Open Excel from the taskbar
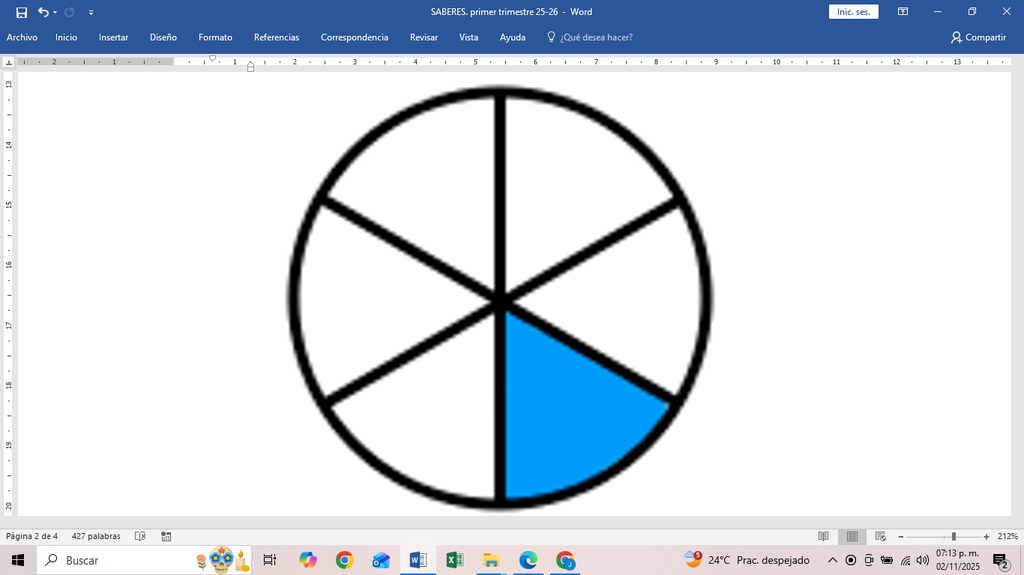Image resolution: width=1024 pixels, height=575 pixels. point(455,560)
